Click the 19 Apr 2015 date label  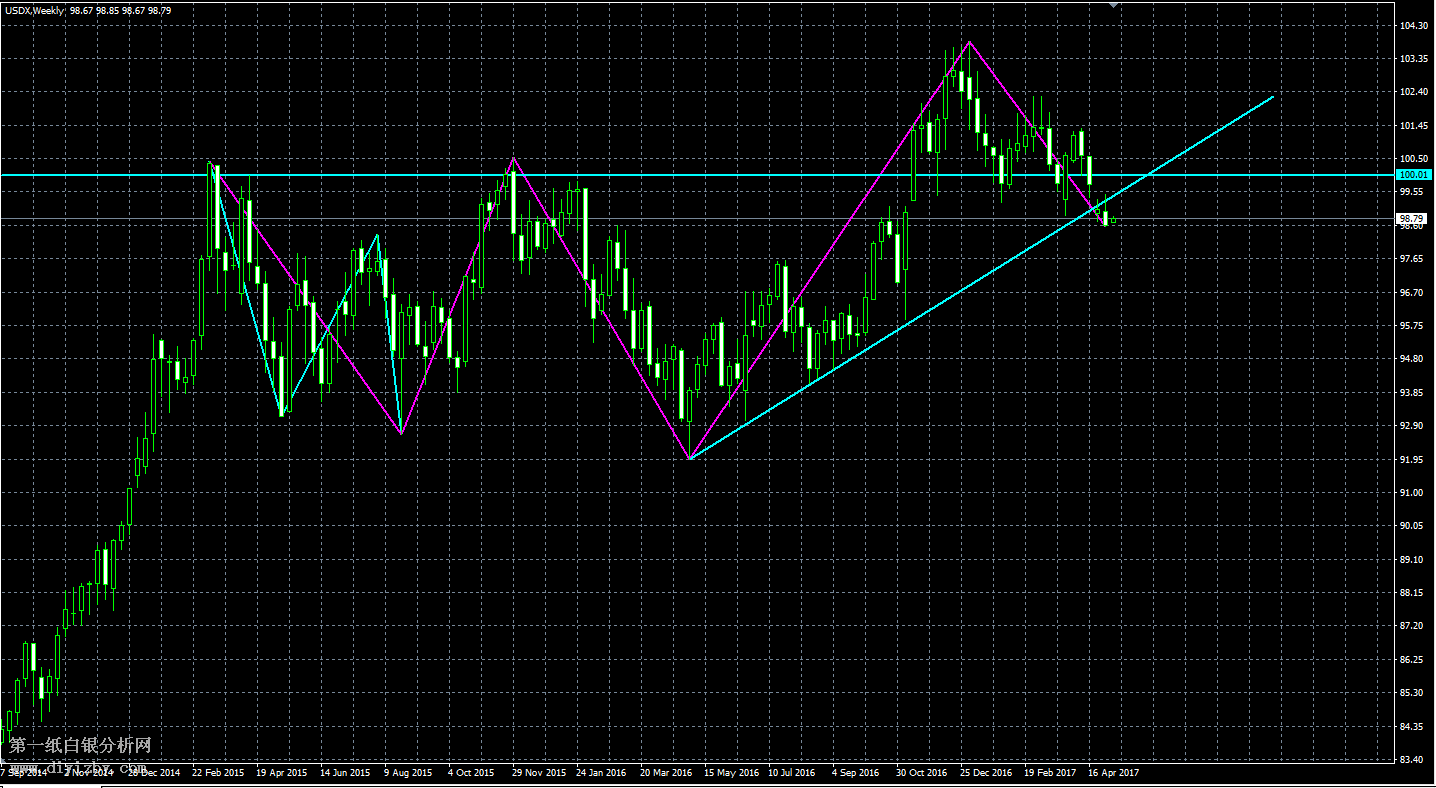point(282,773)
